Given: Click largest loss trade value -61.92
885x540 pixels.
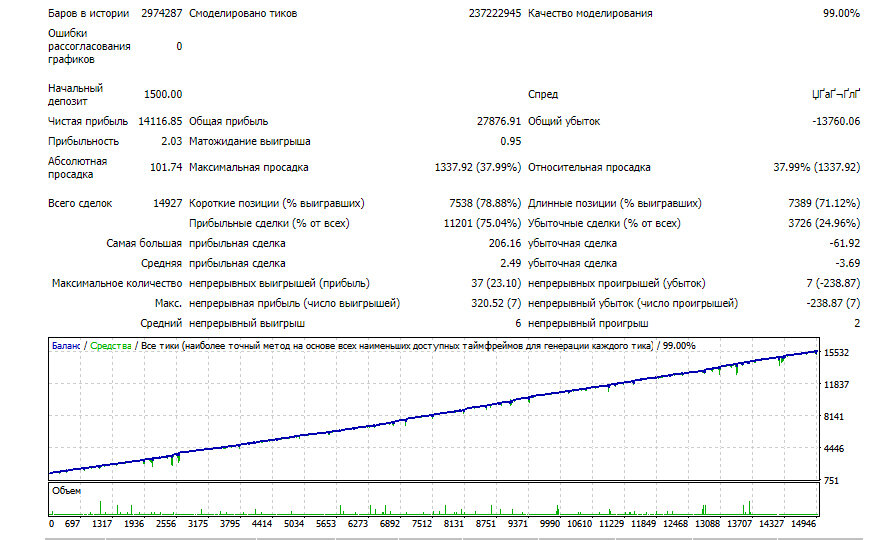Looking at the screenshot, I should coord(844,243).
